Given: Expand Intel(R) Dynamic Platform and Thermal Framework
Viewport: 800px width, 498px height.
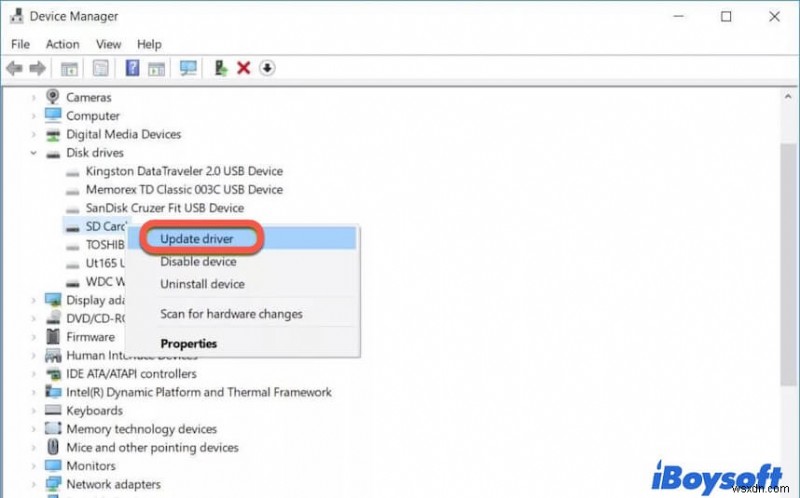Looking at the screenshot, I should coord(34,392).
